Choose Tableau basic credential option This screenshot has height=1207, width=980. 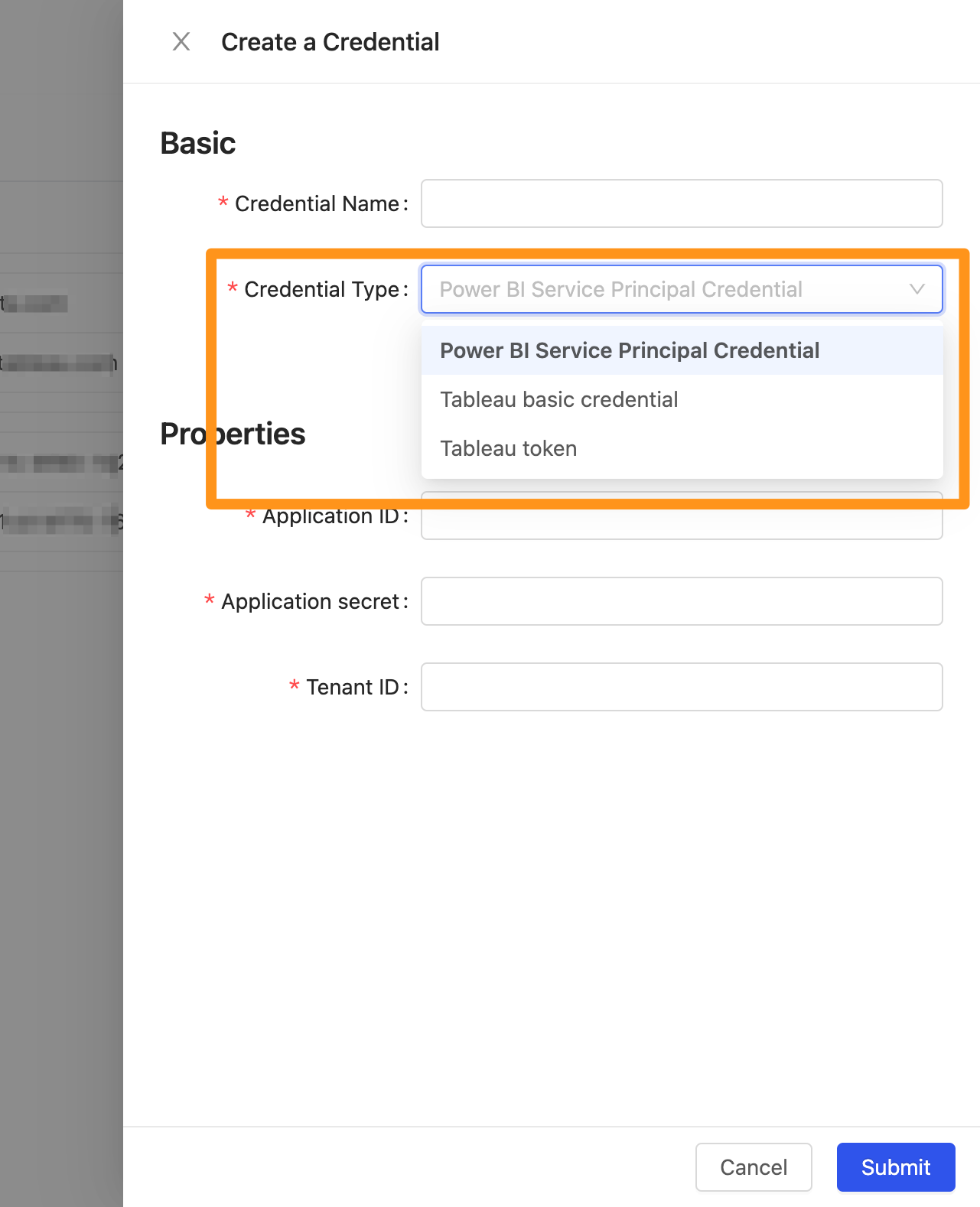682,399
